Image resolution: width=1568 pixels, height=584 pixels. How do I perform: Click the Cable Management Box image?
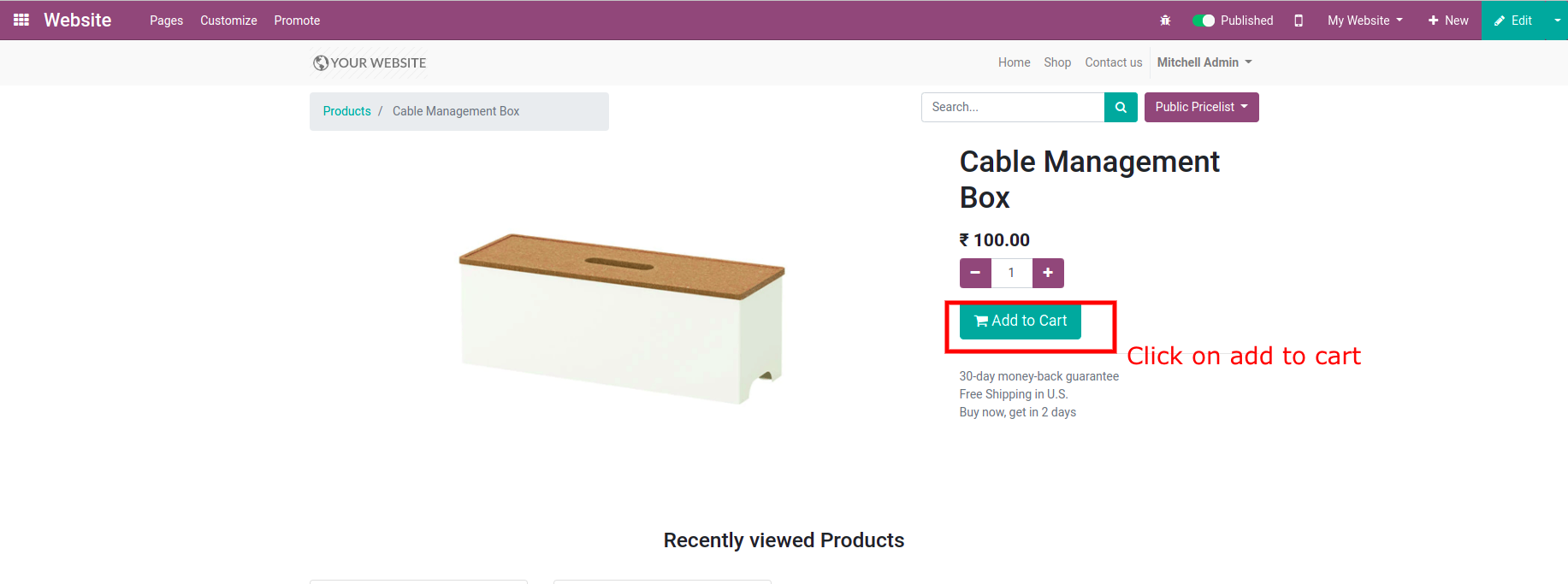pos(622,316)
